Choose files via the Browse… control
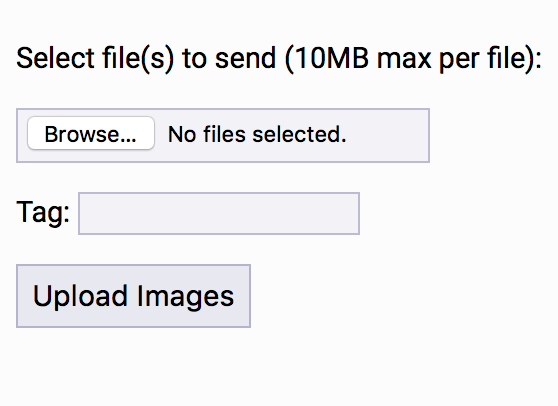 pos(91,133)
